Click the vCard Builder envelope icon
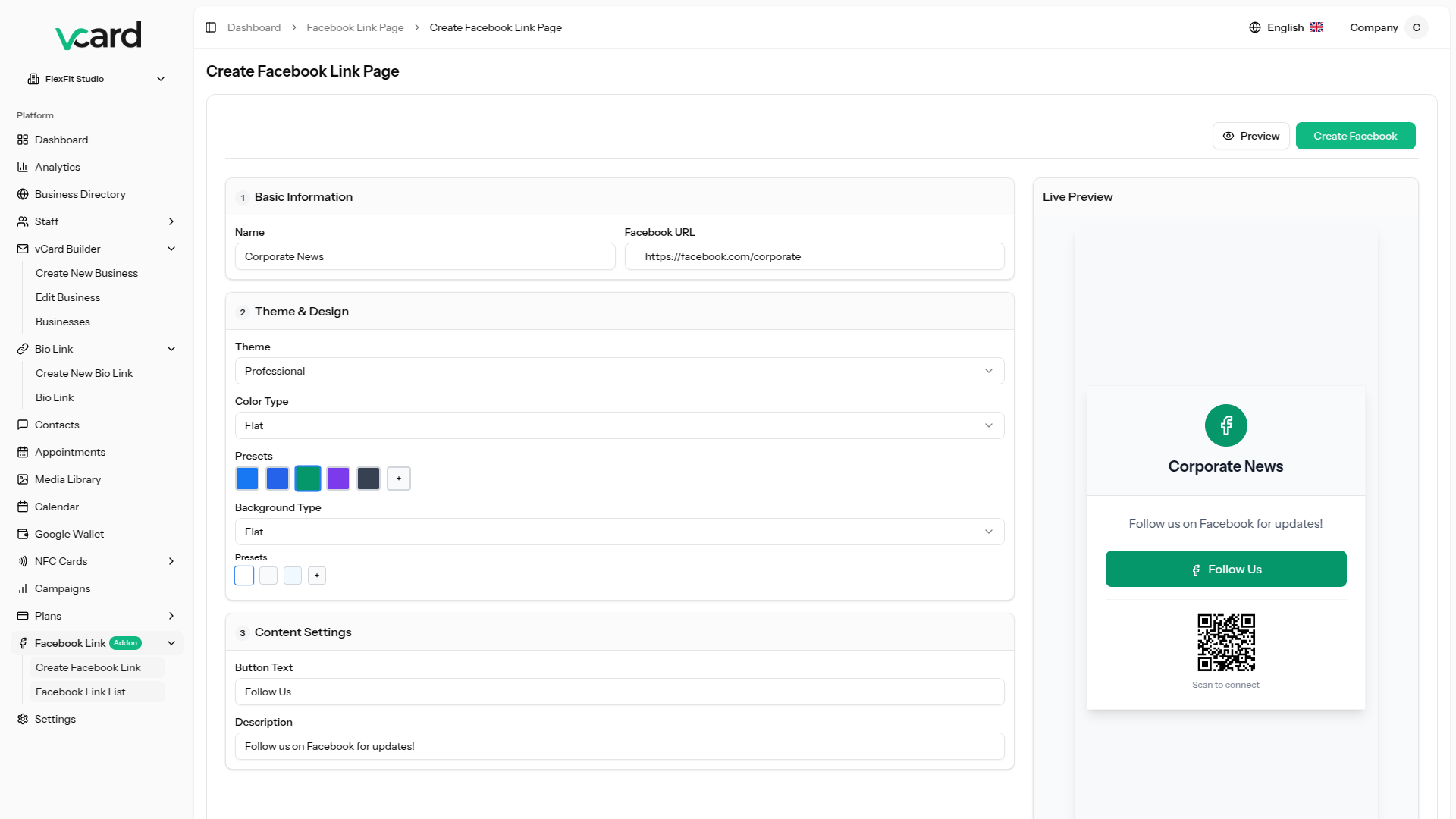Image resolution: width=1456 pixels, height=819 pixels. 23,249
